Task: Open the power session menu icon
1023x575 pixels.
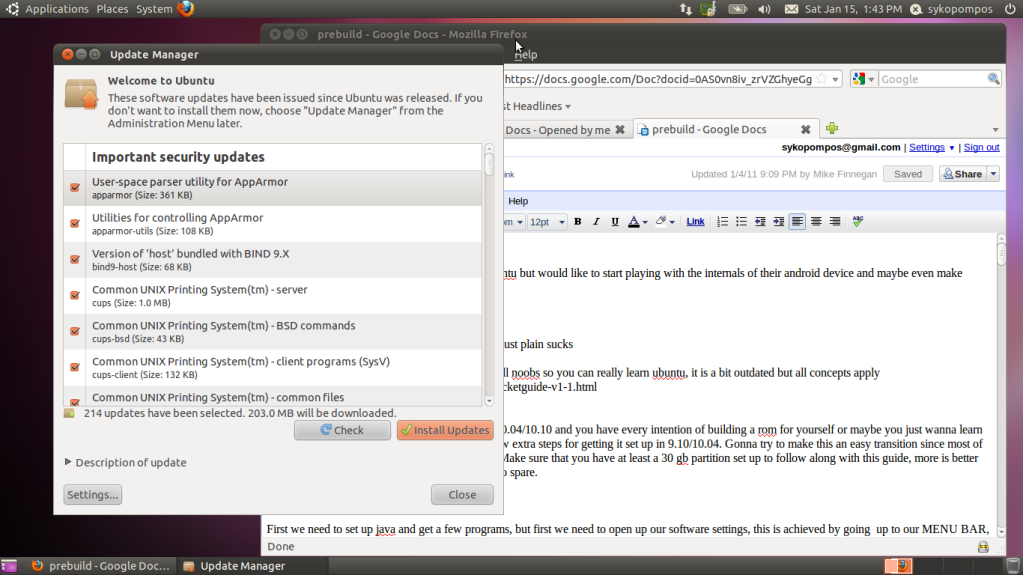Action: pyautogui.click(x=1010, y=9)
